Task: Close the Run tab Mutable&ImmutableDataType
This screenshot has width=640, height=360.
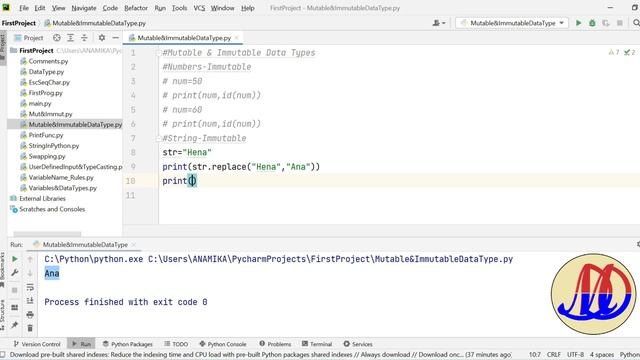Action: tap(134, 244)
